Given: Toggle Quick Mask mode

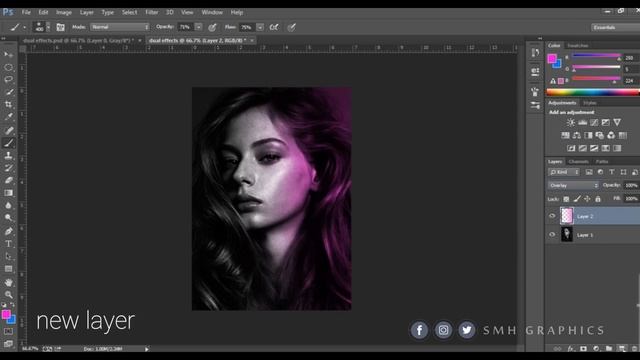Looking at the screenshot, I should point(8,331).
